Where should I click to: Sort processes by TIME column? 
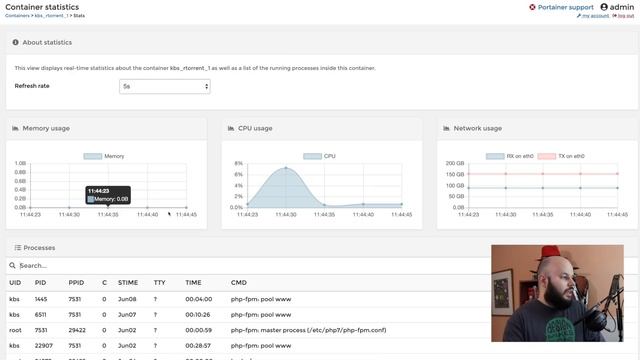tap(193, 282)
